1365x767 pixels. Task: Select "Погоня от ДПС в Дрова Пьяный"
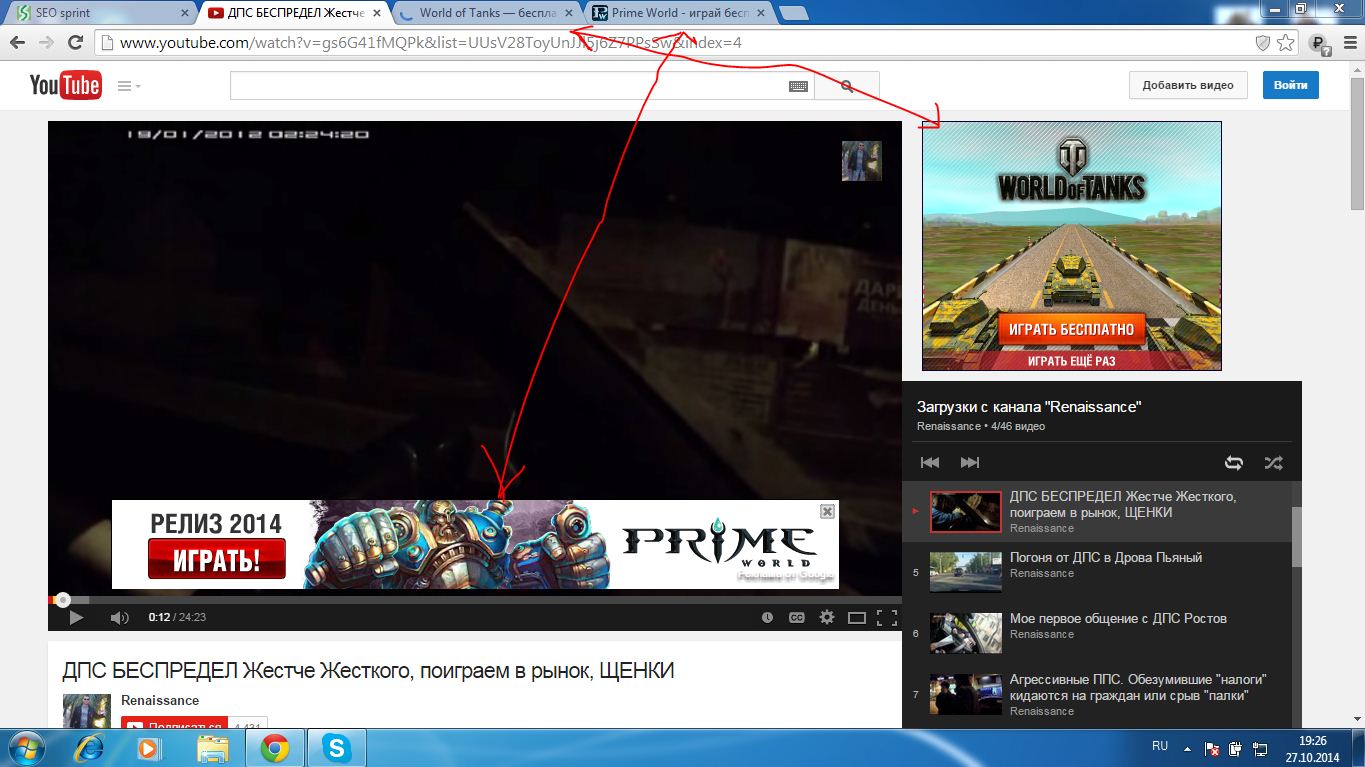coord(1106,558)
